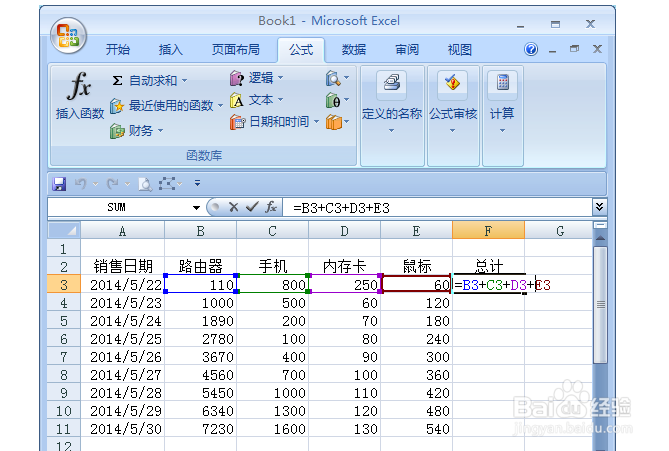
Task: Click the cell with date 2014/5/26
Action: tap(122, 357)
